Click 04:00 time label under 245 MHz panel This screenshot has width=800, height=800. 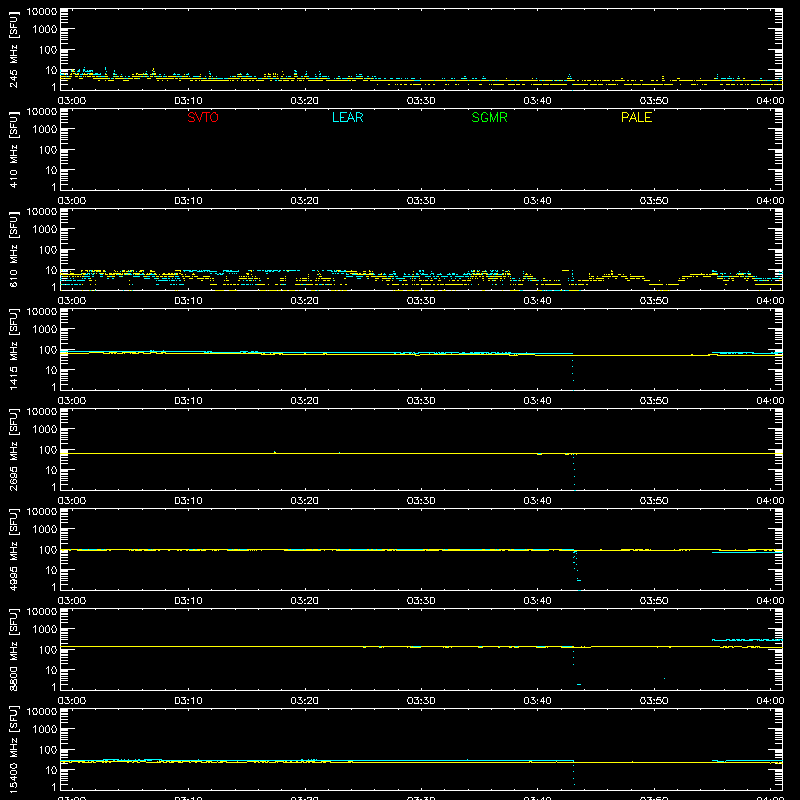770,101
